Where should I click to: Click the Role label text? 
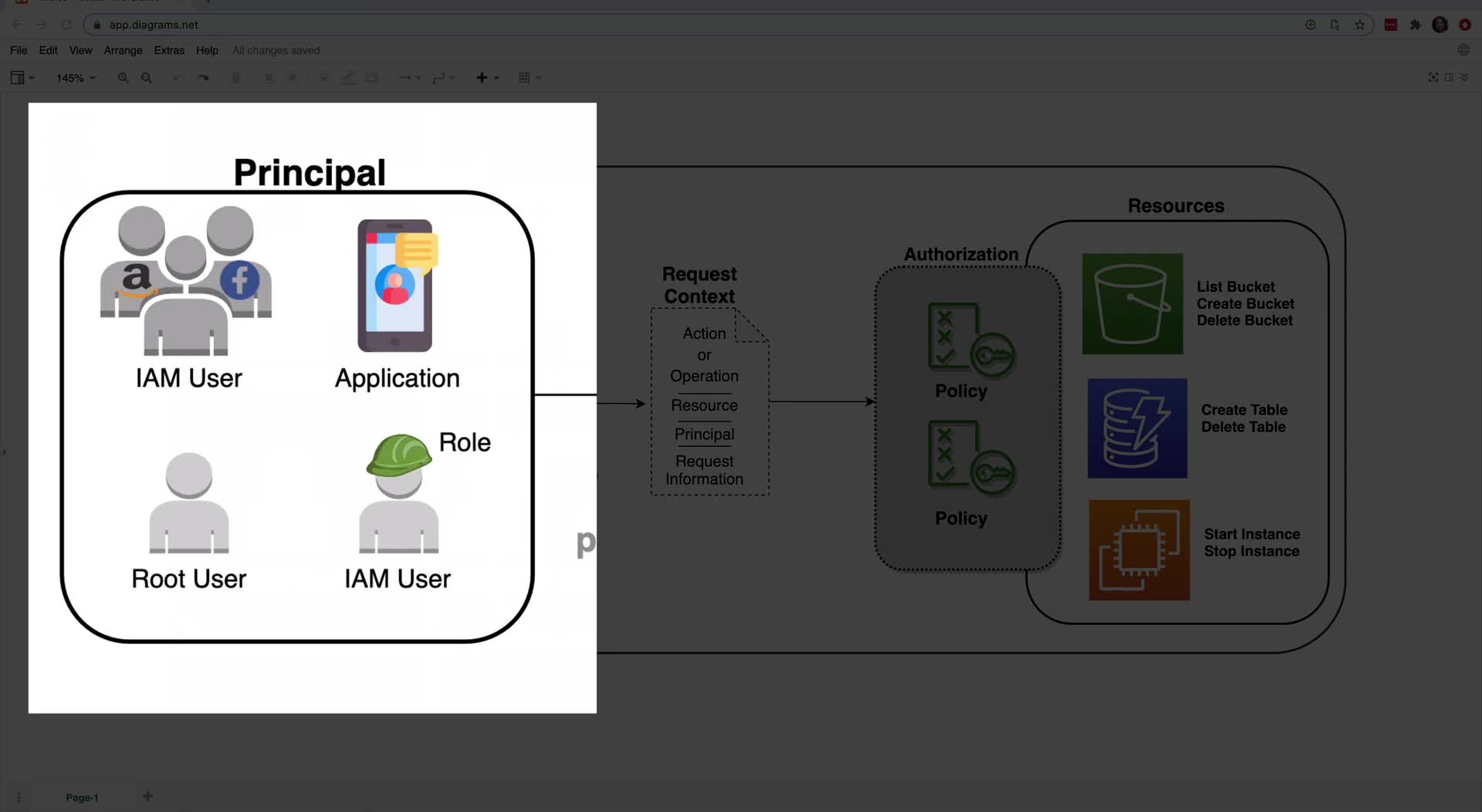(x=465, y=442)
